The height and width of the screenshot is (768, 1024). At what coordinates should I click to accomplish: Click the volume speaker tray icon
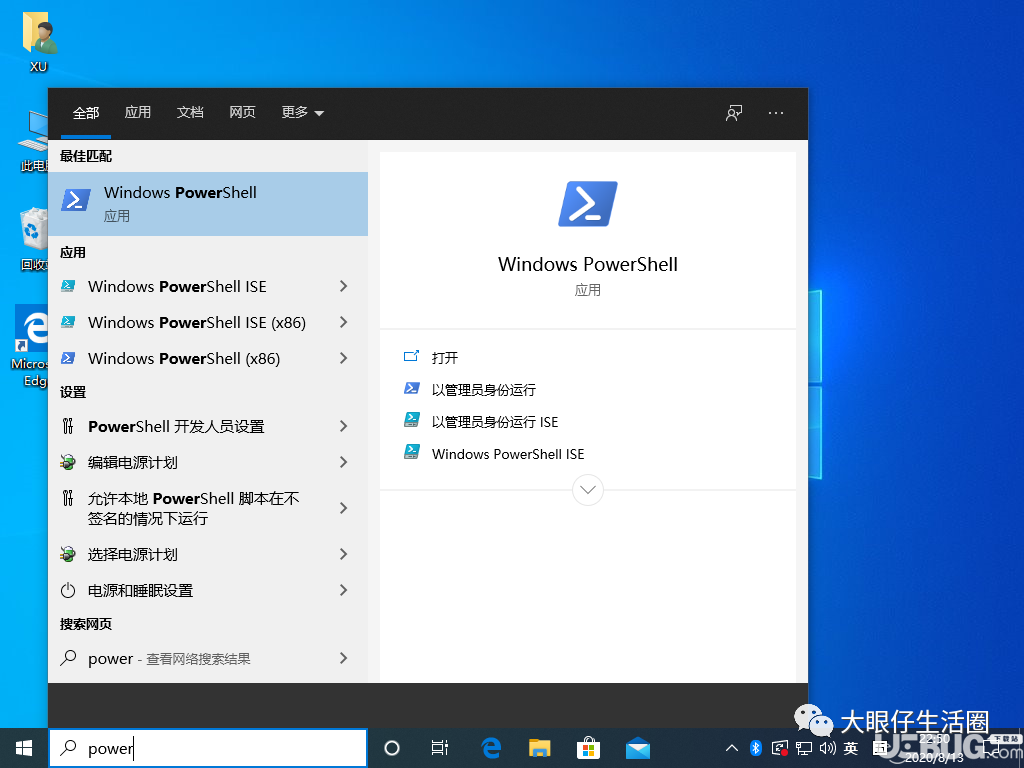point(827,748)
